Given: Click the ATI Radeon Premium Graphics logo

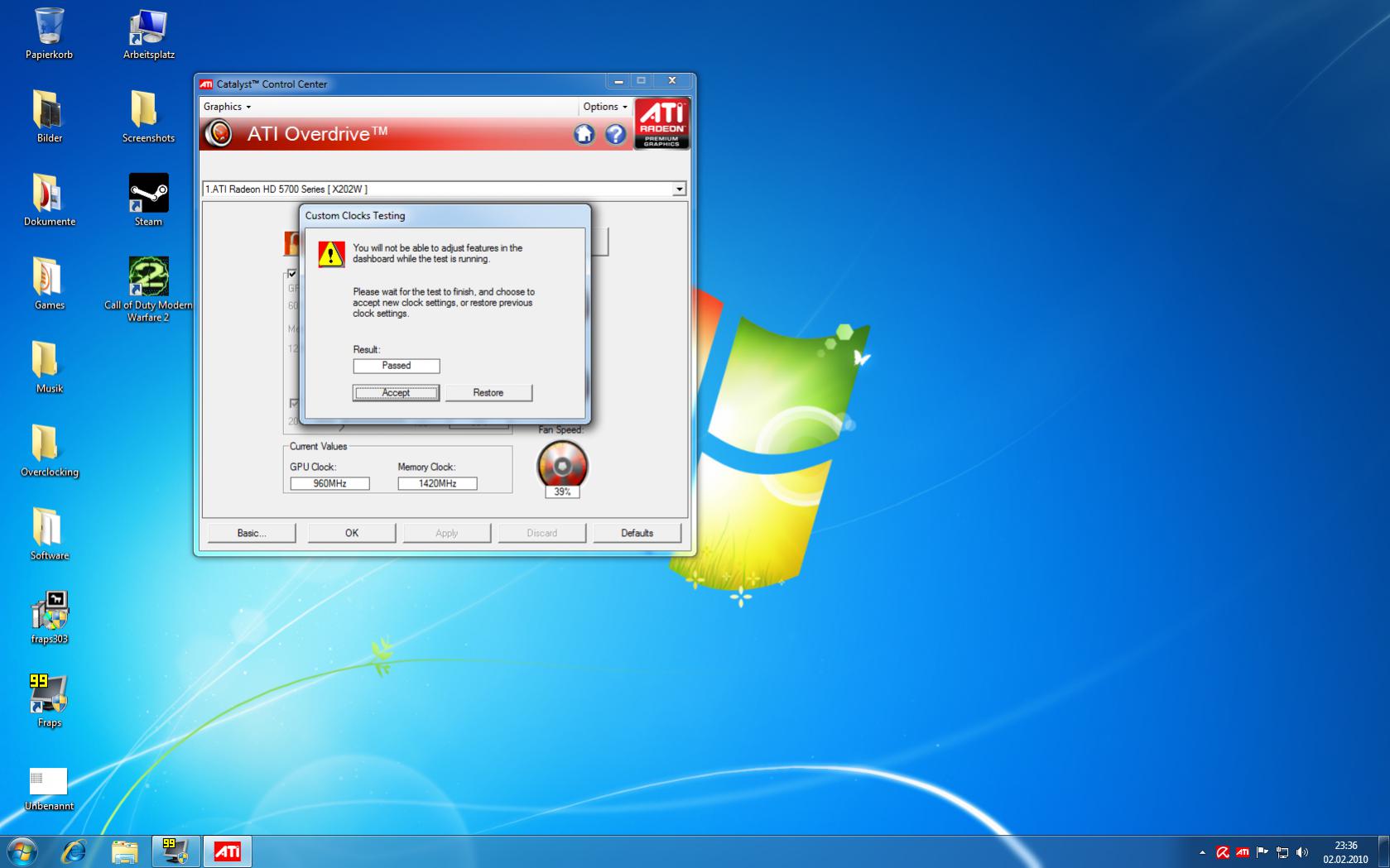Looking at the screenshot, I should click(661, 124).
